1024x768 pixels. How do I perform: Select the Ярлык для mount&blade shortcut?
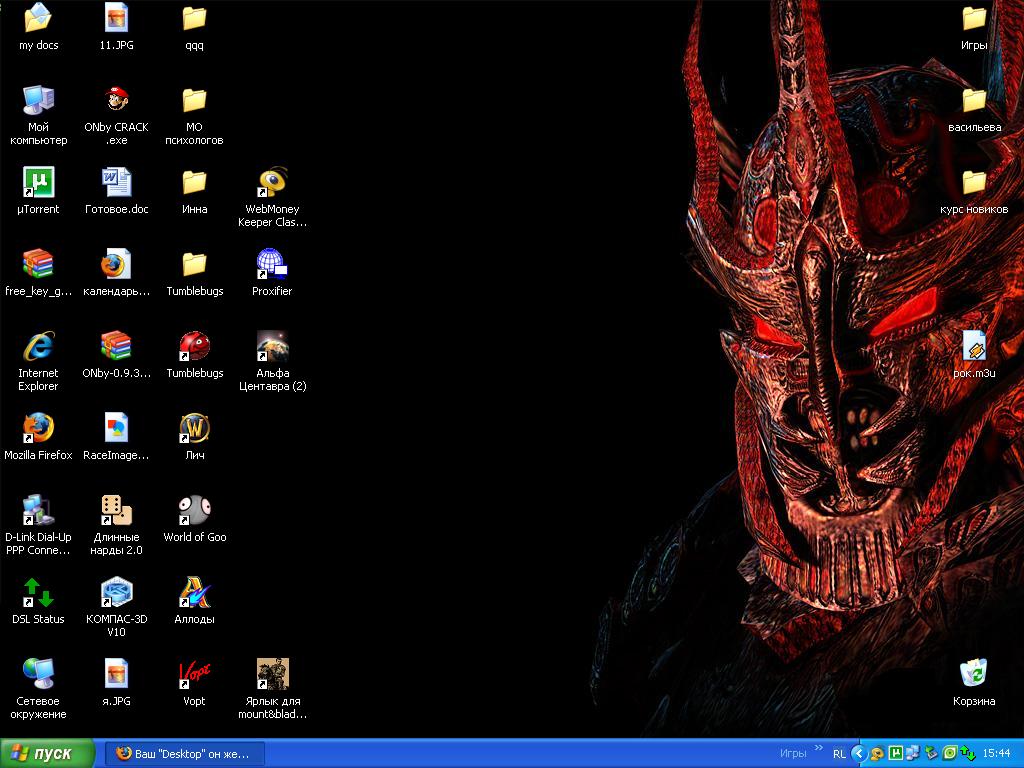coord(272,674)
